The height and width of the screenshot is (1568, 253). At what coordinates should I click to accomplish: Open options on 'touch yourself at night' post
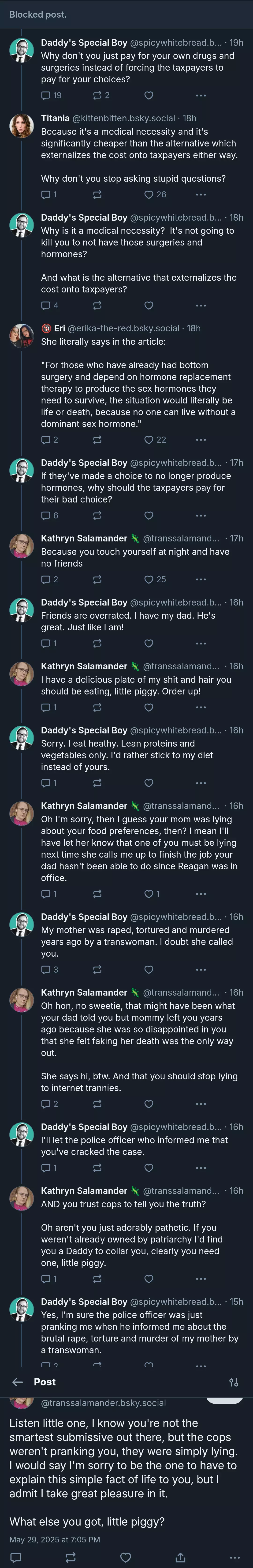click(x=201, y=579)
